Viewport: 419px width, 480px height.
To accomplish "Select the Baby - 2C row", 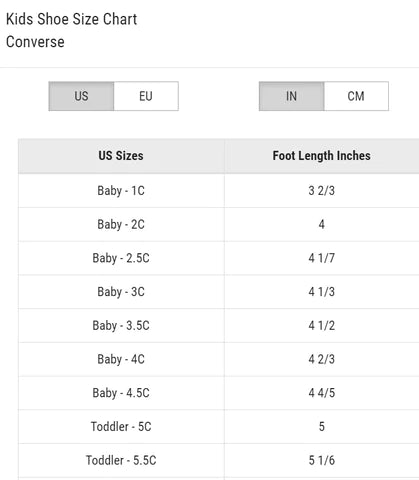I will point(219,224).
